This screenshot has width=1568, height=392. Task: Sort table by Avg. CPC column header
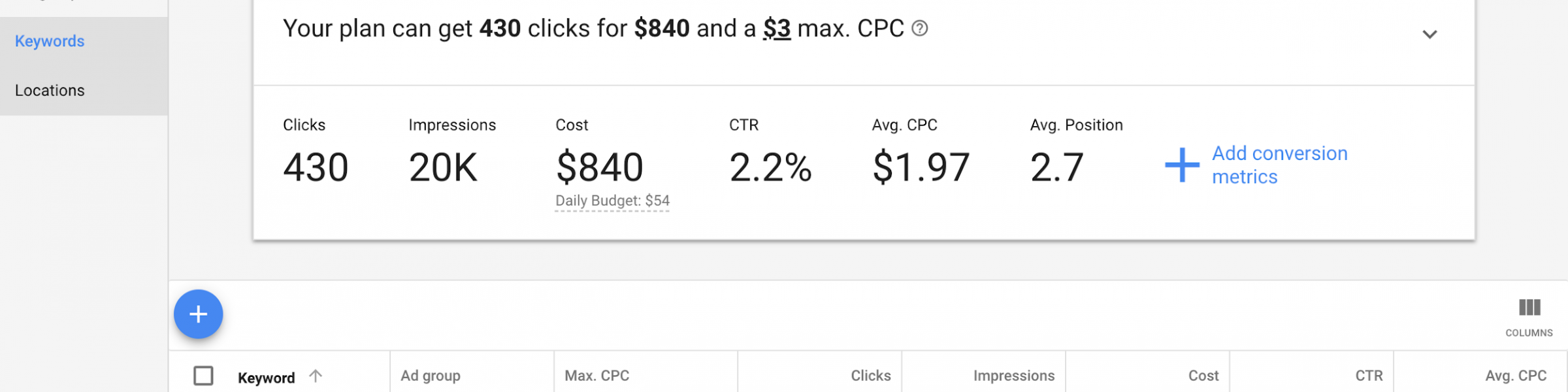1515,376
